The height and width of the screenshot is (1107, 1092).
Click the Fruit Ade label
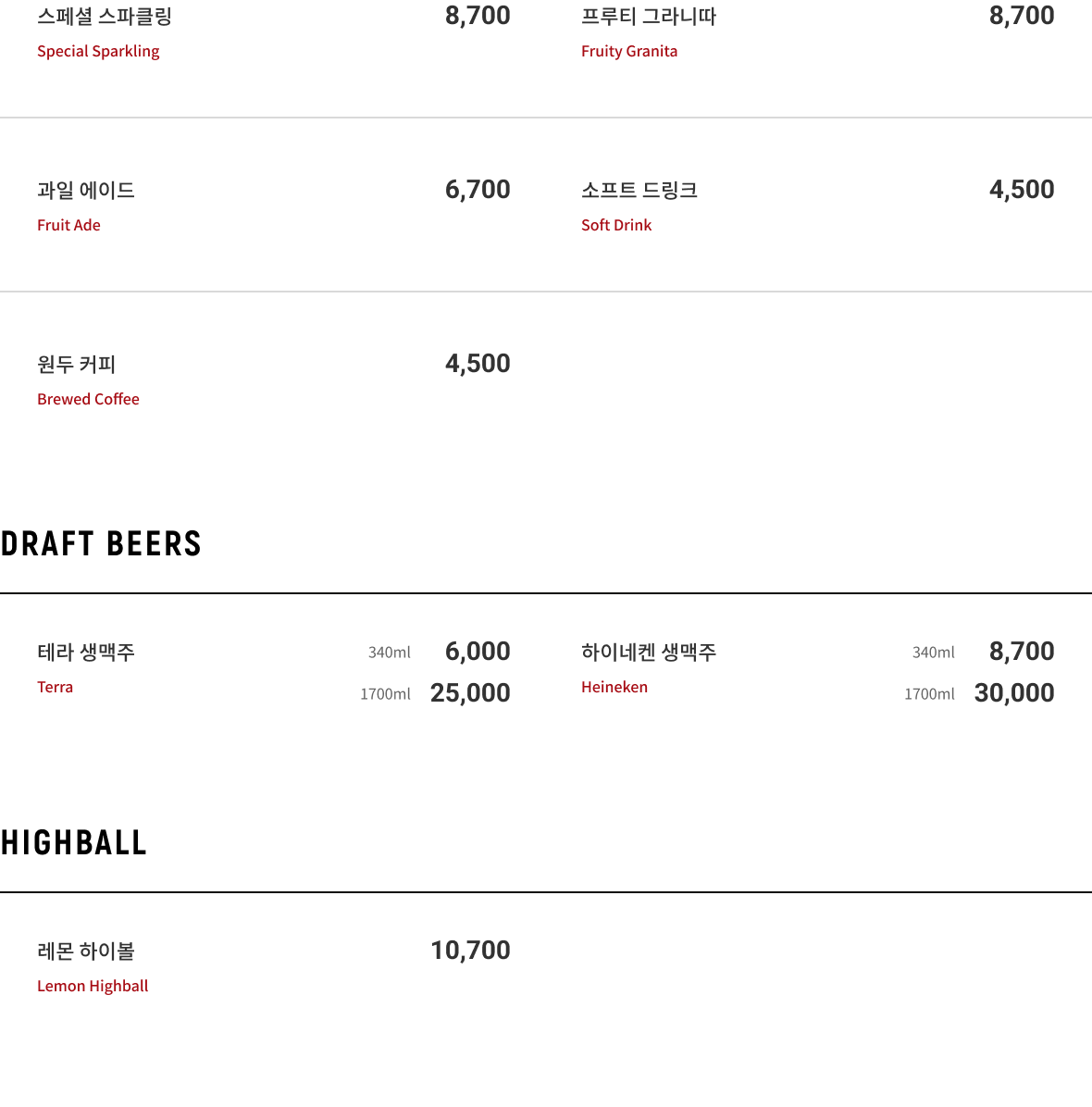[x=68, y=225]
